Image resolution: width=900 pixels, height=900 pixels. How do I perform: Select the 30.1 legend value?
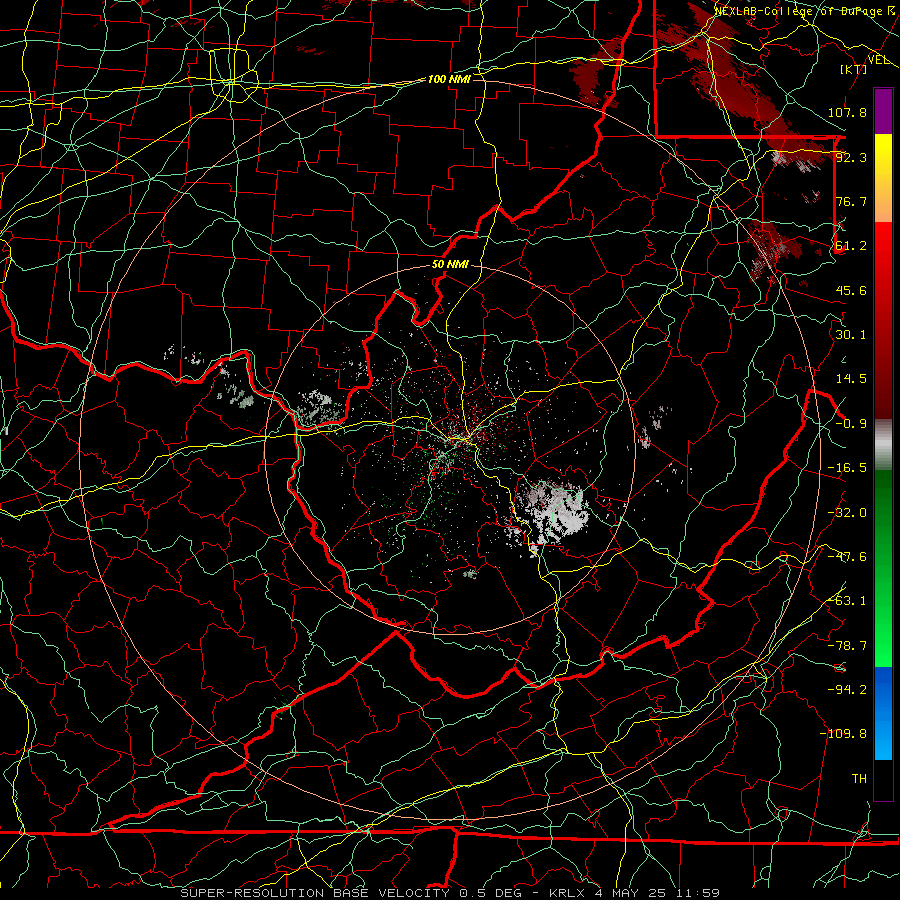click(851, 335)
